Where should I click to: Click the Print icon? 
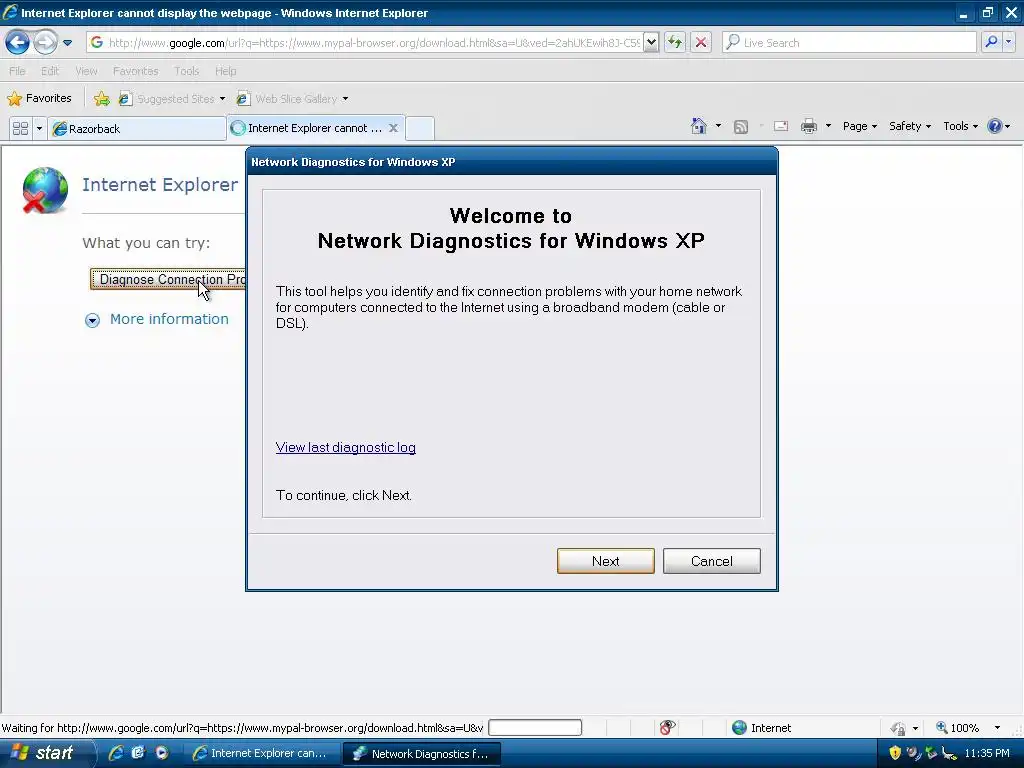(x=808, y=126)
